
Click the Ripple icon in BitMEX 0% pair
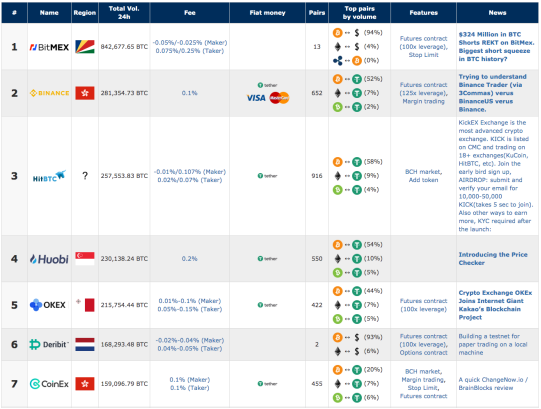pos(337,61)
